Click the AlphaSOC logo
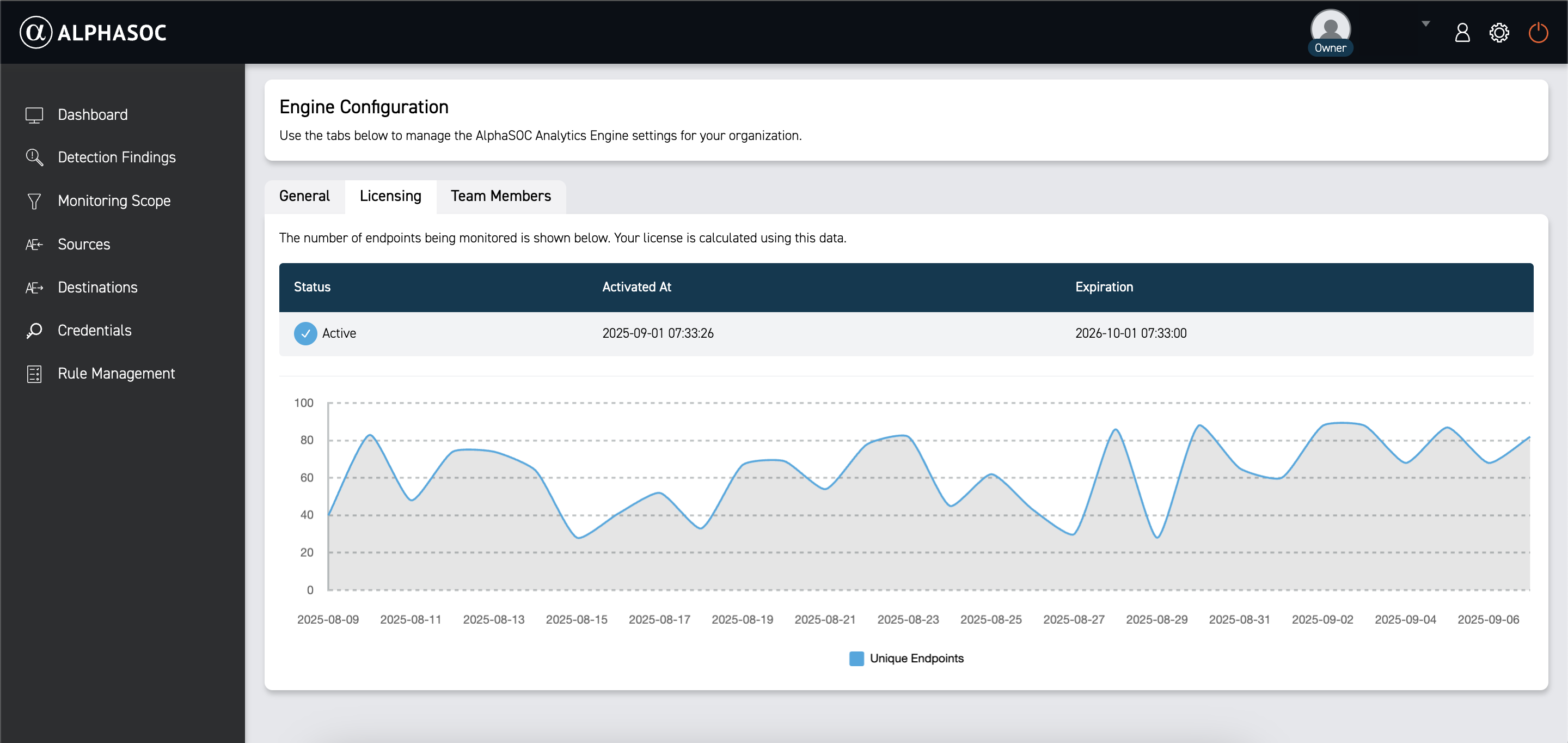1568x743 pixels. coord(93,32)
